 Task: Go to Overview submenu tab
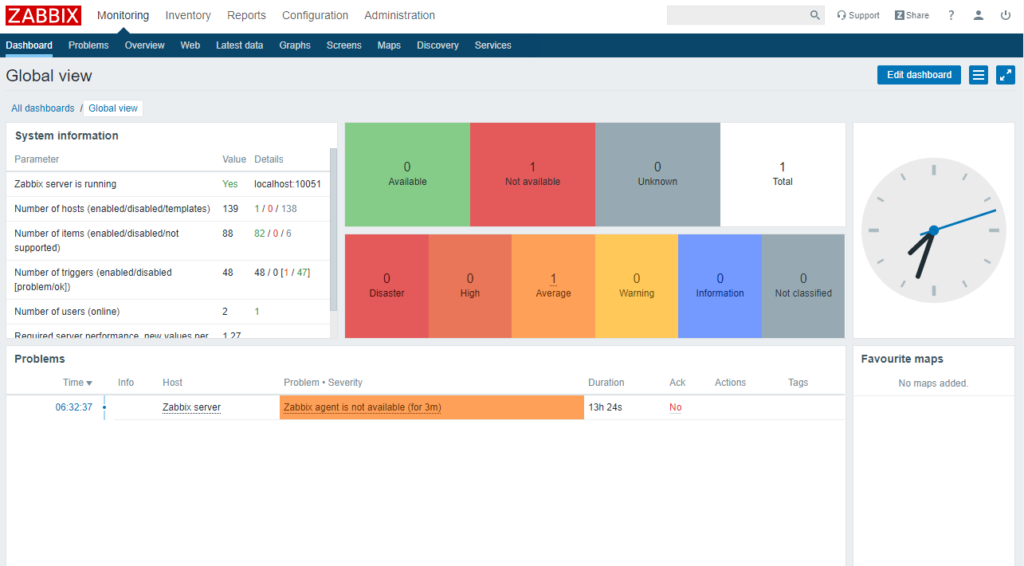click(x=144, y=45)
